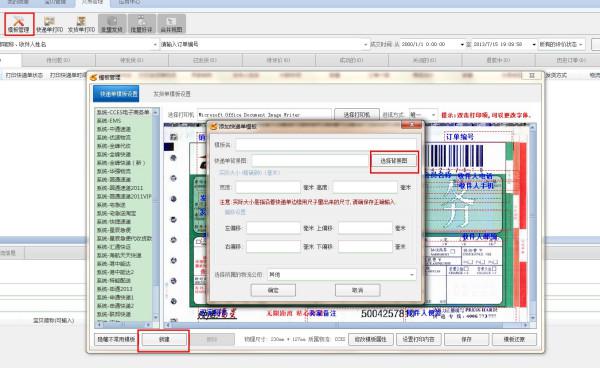Click 取消 in the add template dialog
The width and height of the screenshot is (600, 368).
[357, 290]
